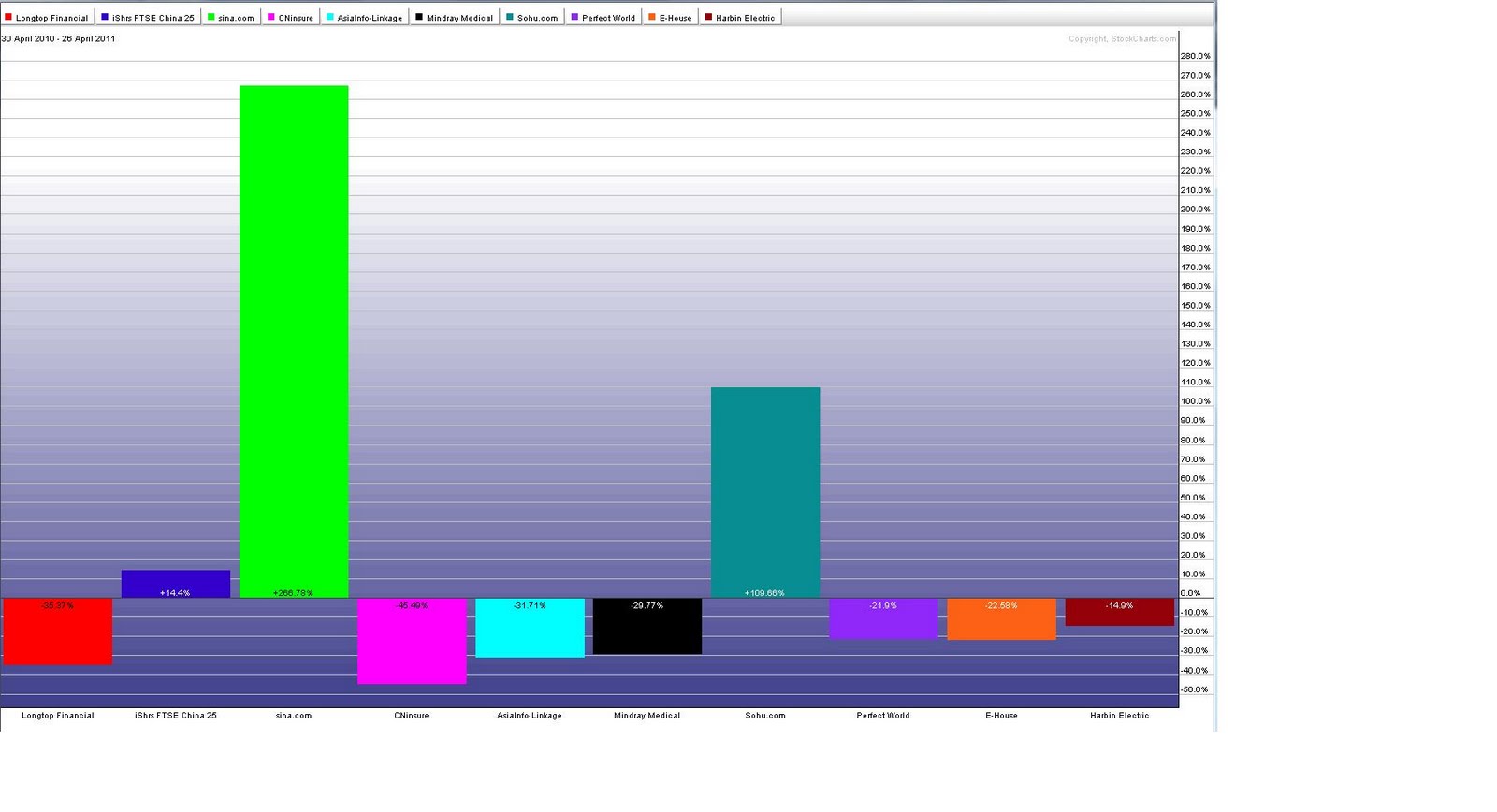This screenshot has height=812, width=1497.
Task: Click the date range 30 April 2010 - 26 April 2011
Action: pos(58,39)
